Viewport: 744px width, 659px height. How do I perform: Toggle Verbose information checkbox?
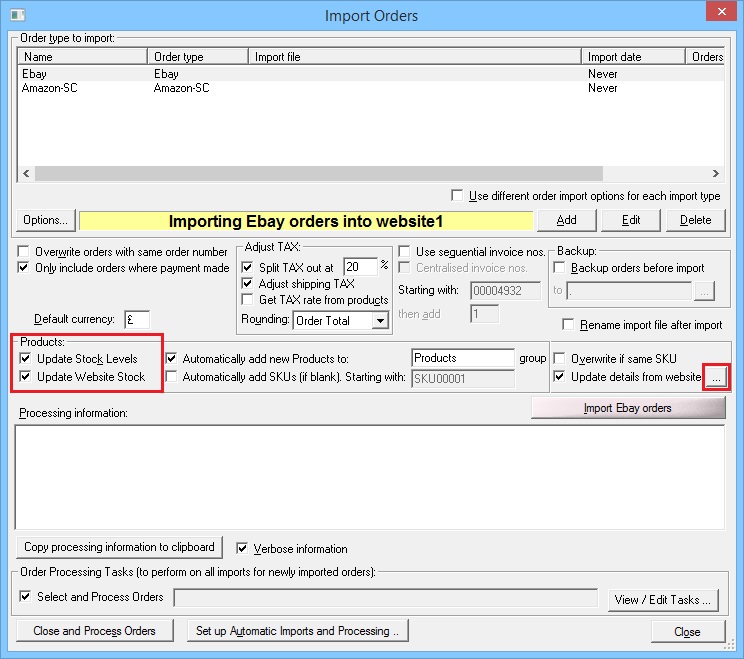point(242,548)
